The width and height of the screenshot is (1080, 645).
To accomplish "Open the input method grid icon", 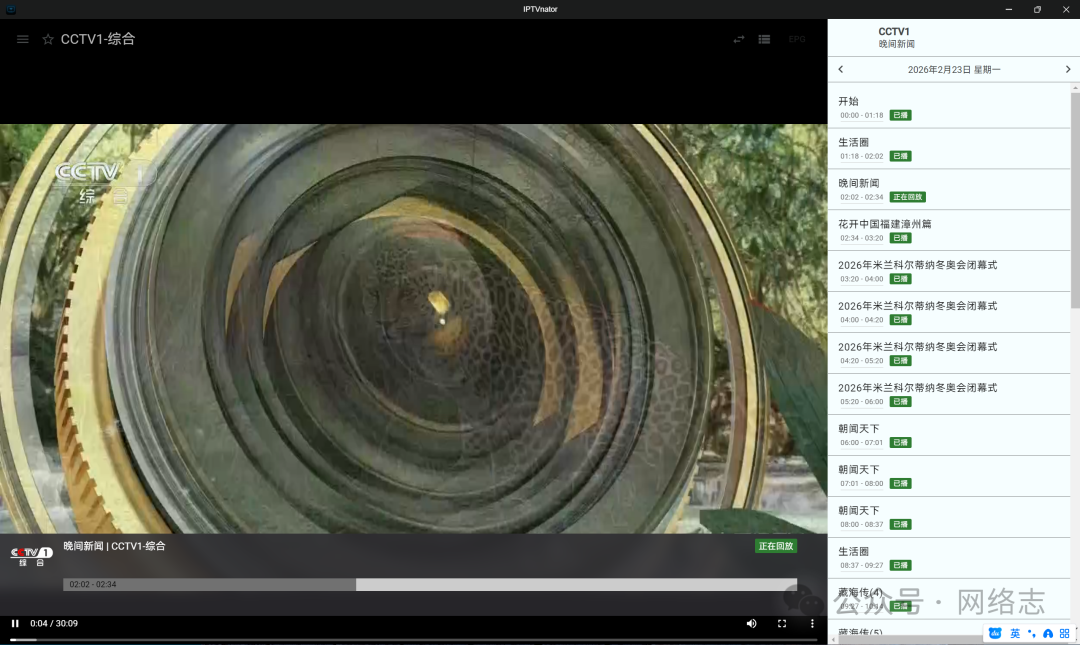I will (x=1064, y=633).
